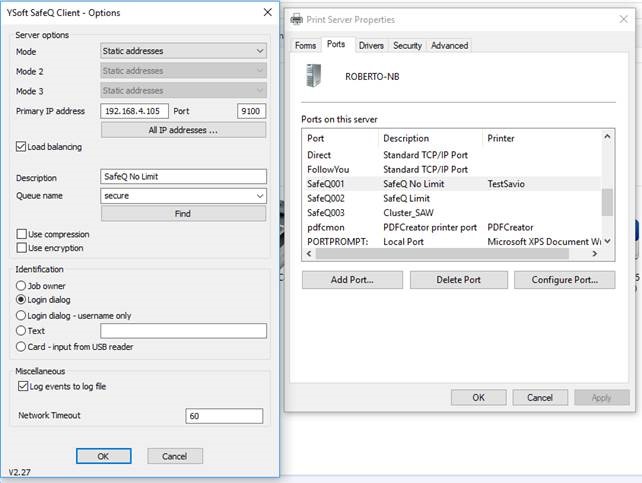
Task: Go to the Security tab
Action: coord(407,45)
